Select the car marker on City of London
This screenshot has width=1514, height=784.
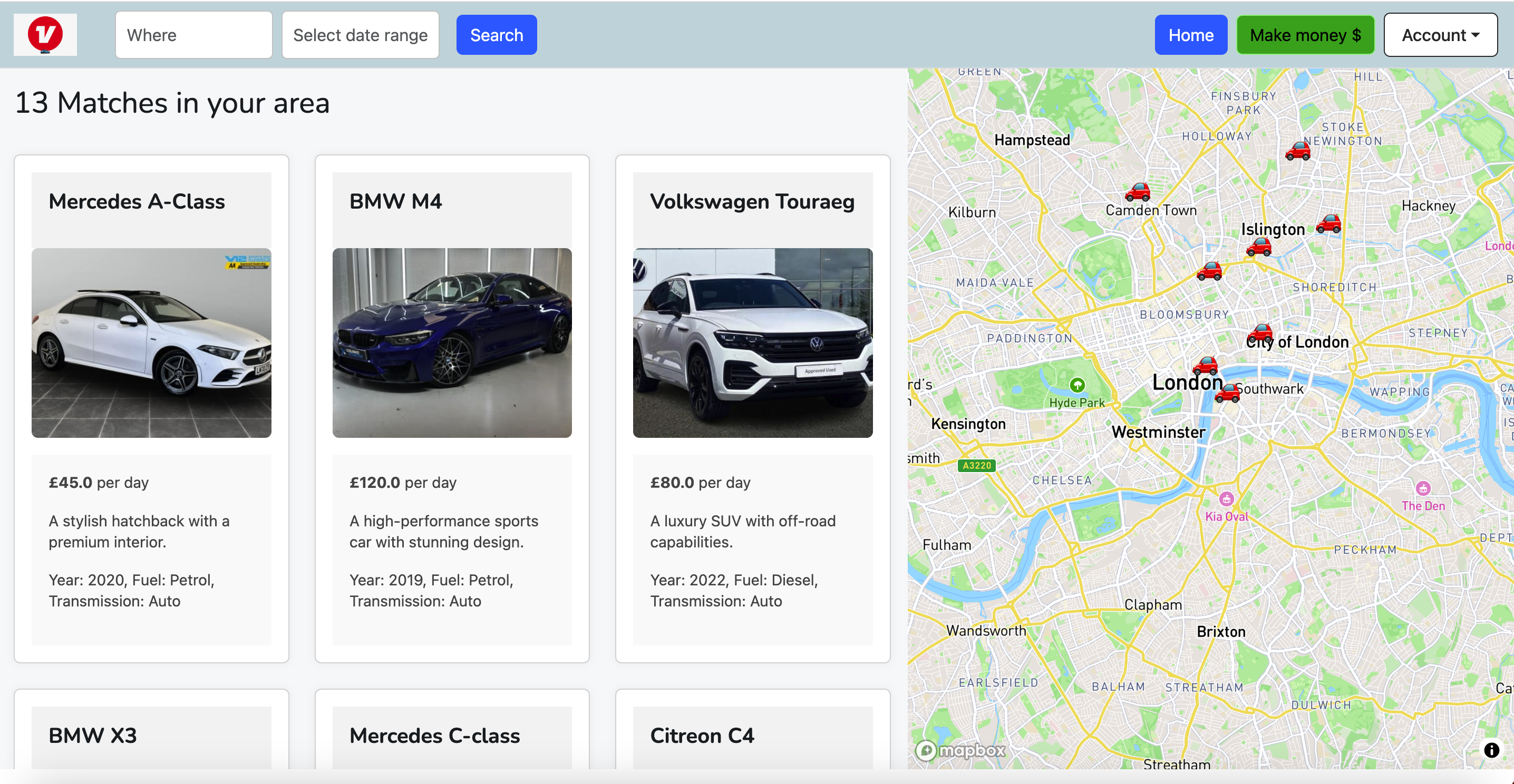pyautogui.click(x=1260, y=334)
